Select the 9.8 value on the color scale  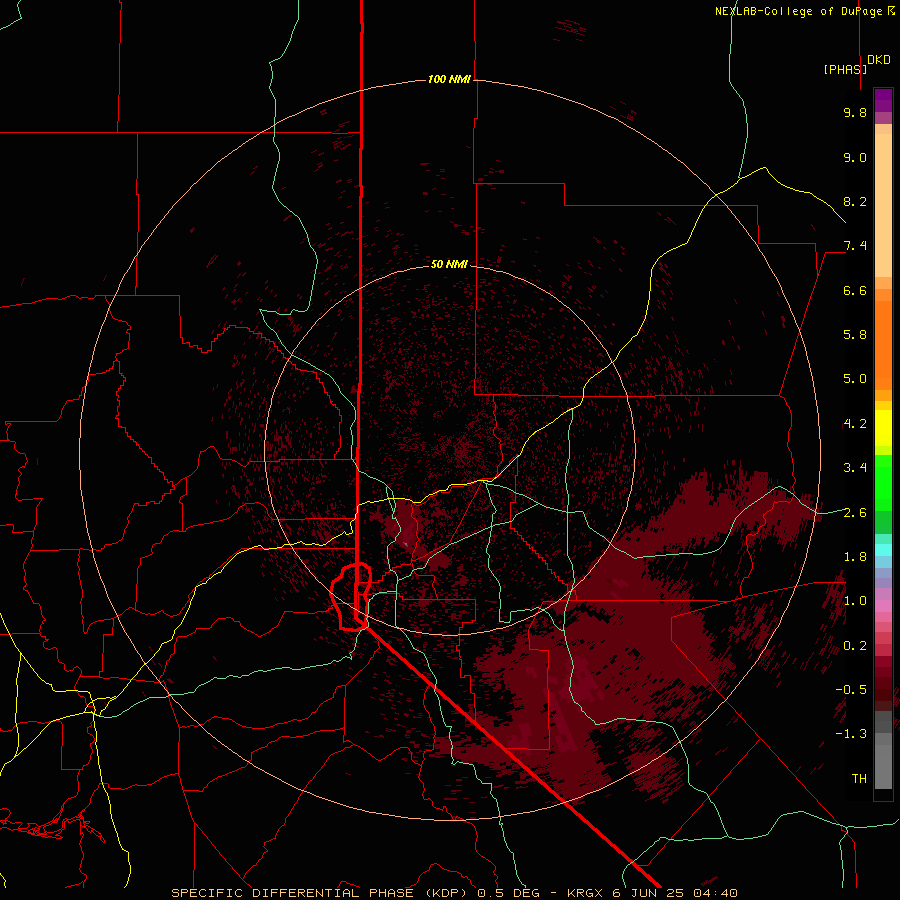pos(855,112)
